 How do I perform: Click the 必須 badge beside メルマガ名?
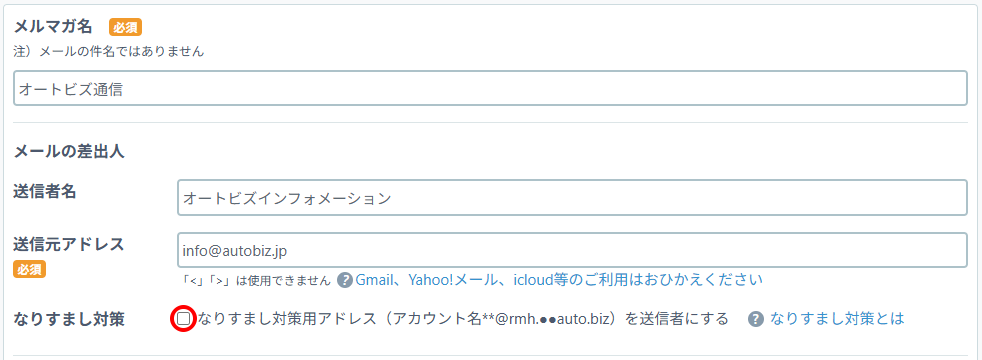[x=126, y=27]
